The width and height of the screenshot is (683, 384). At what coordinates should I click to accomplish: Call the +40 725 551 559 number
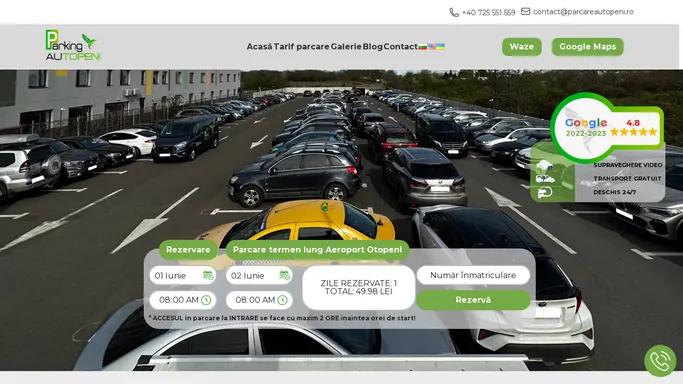pos(482,12)
